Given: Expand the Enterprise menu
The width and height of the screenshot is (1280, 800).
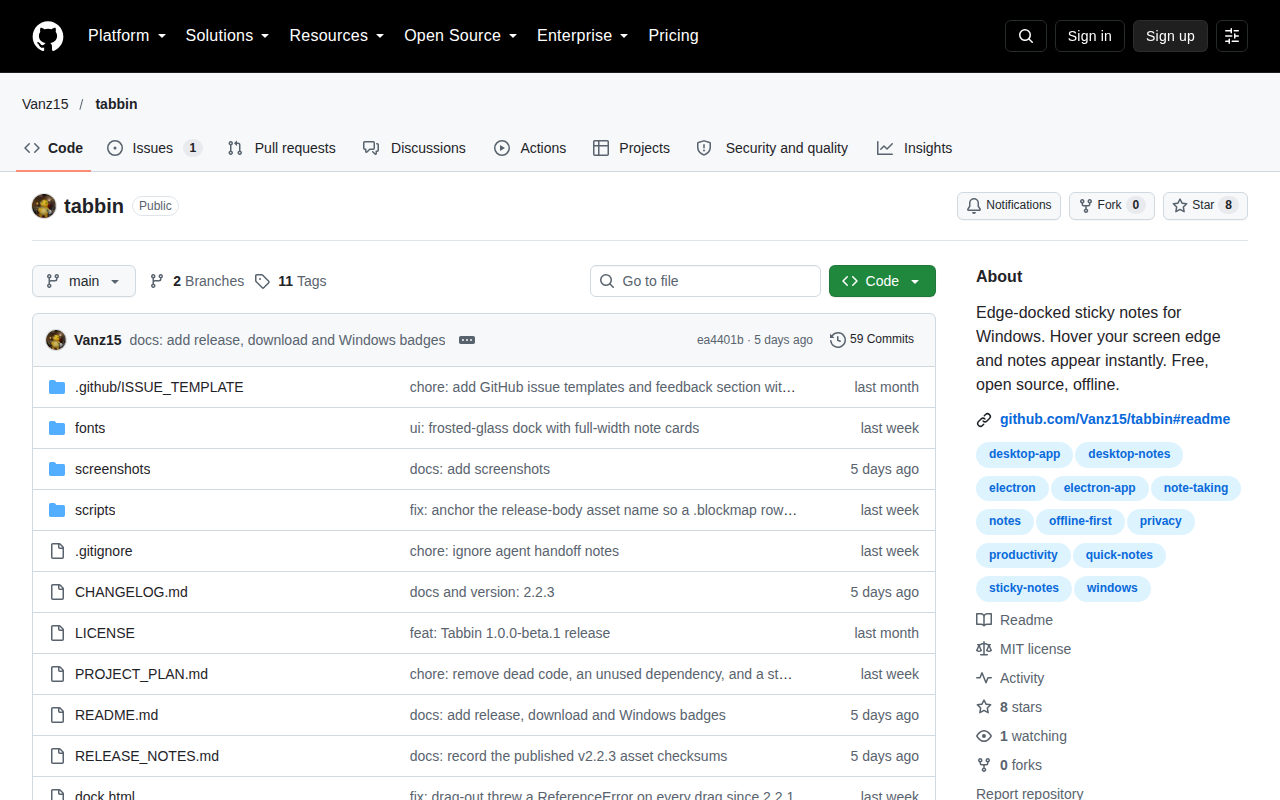Looking at the screenshot, I should click(x=583, y=36).
